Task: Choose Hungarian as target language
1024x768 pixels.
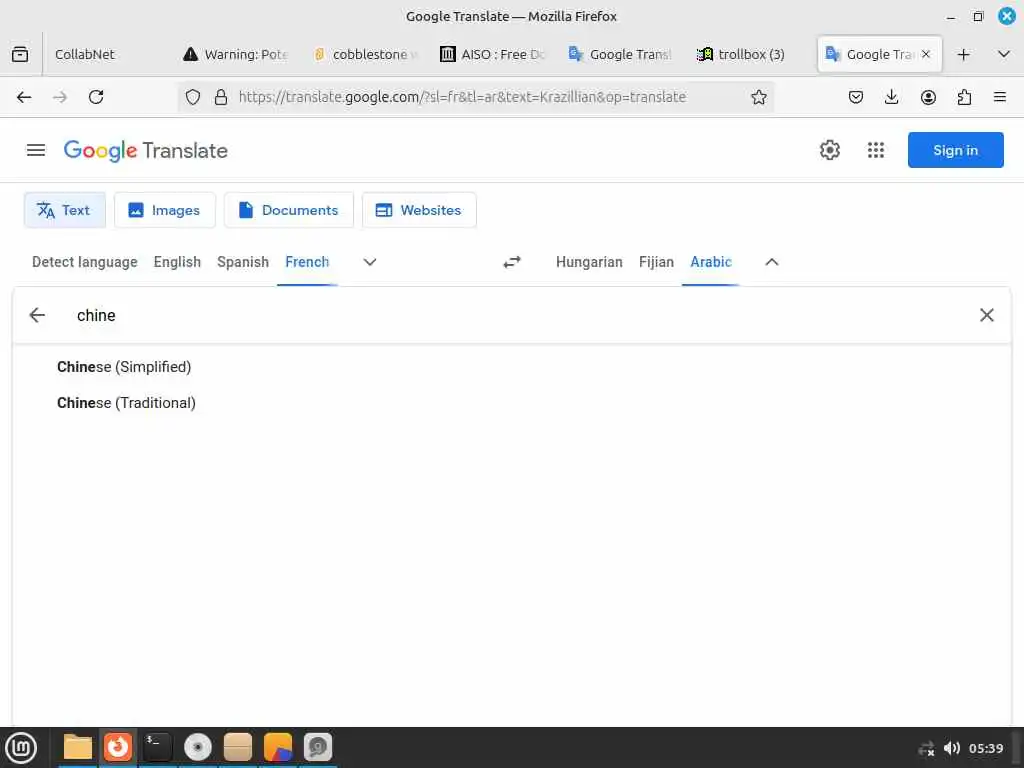Action: [x=589, y=262]
